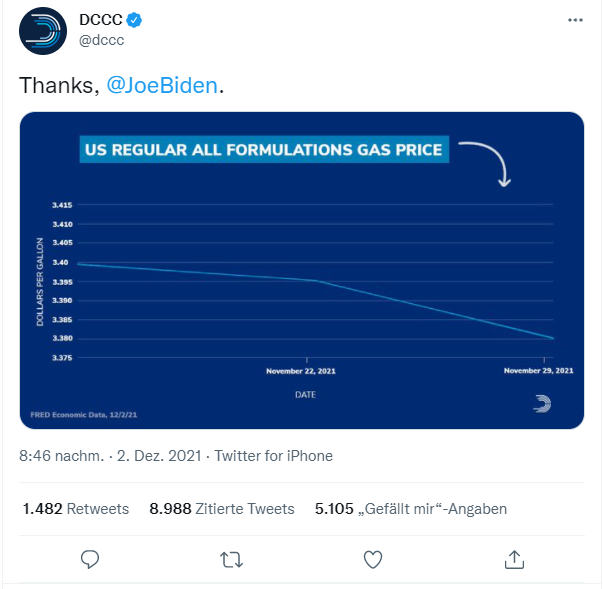Image resolution: width=603 pixels, height=589 pixels.
Task: Open the gas price chart image
Action: pyautogui.click(x=301, y=270)
